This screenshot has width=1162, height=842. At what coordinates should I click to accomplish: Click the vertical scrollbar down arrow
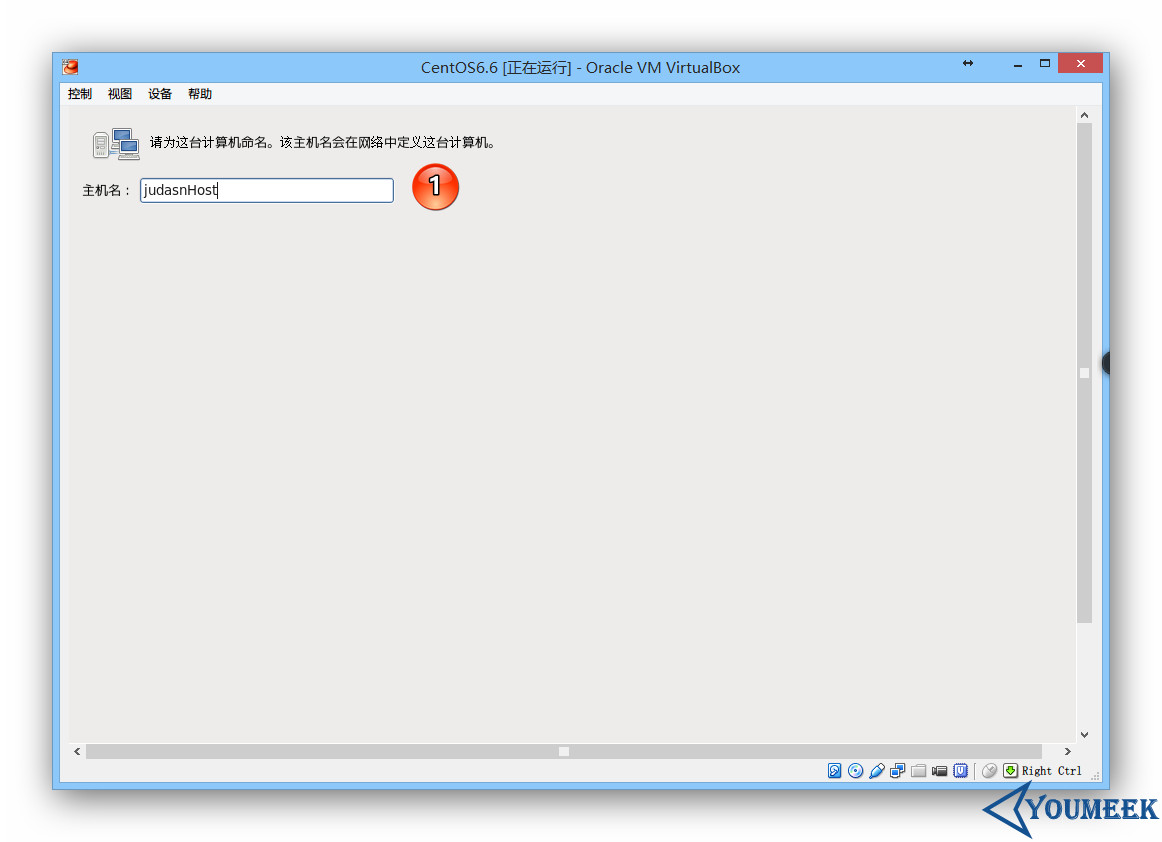(x=1084, y=733)
